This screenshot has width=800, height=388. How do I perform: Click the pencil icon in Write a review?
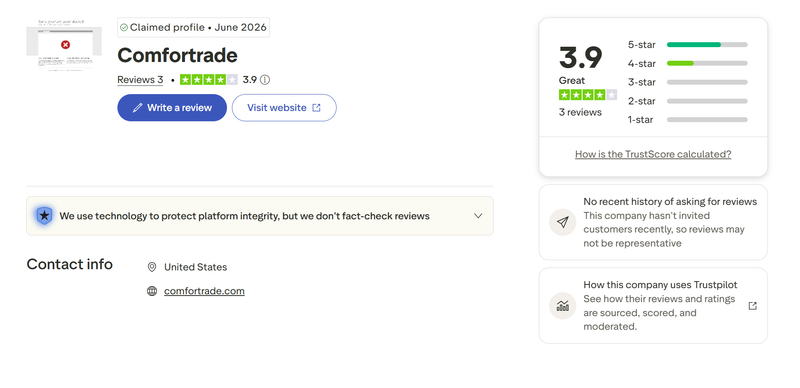(x=137, y=108)
